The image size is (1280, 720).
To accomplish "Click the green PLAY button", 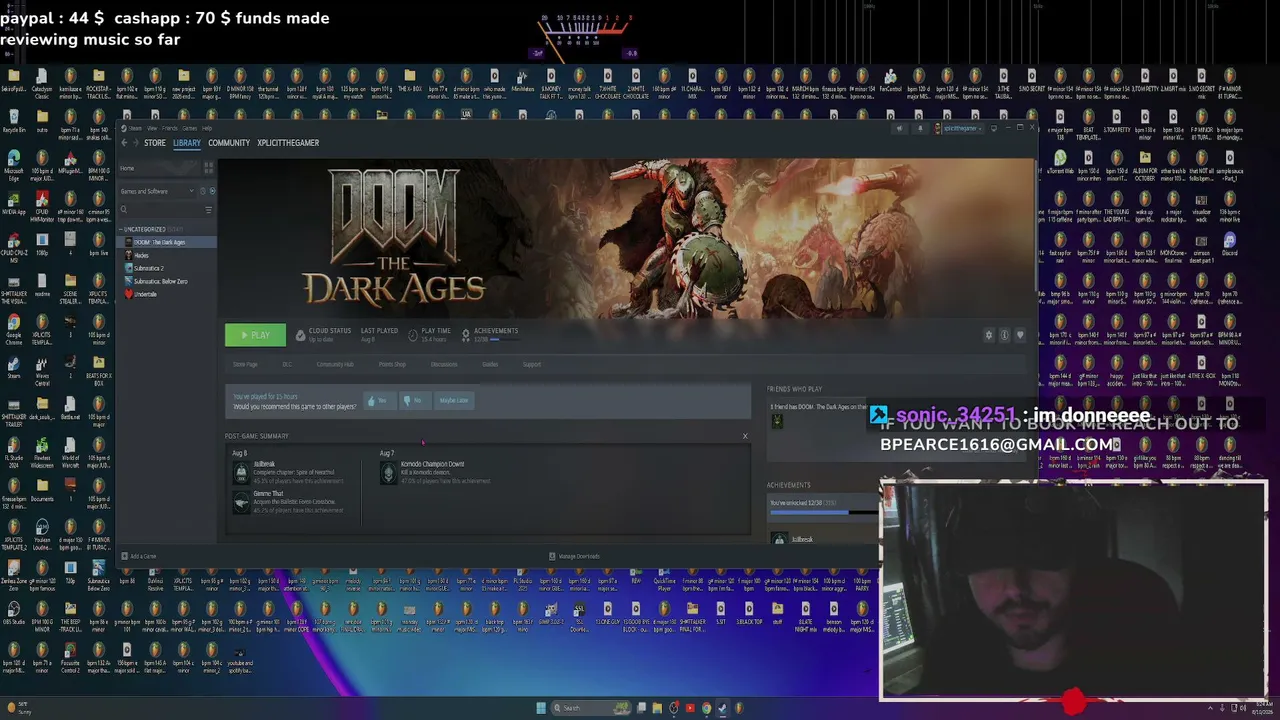I will (255, 335).
